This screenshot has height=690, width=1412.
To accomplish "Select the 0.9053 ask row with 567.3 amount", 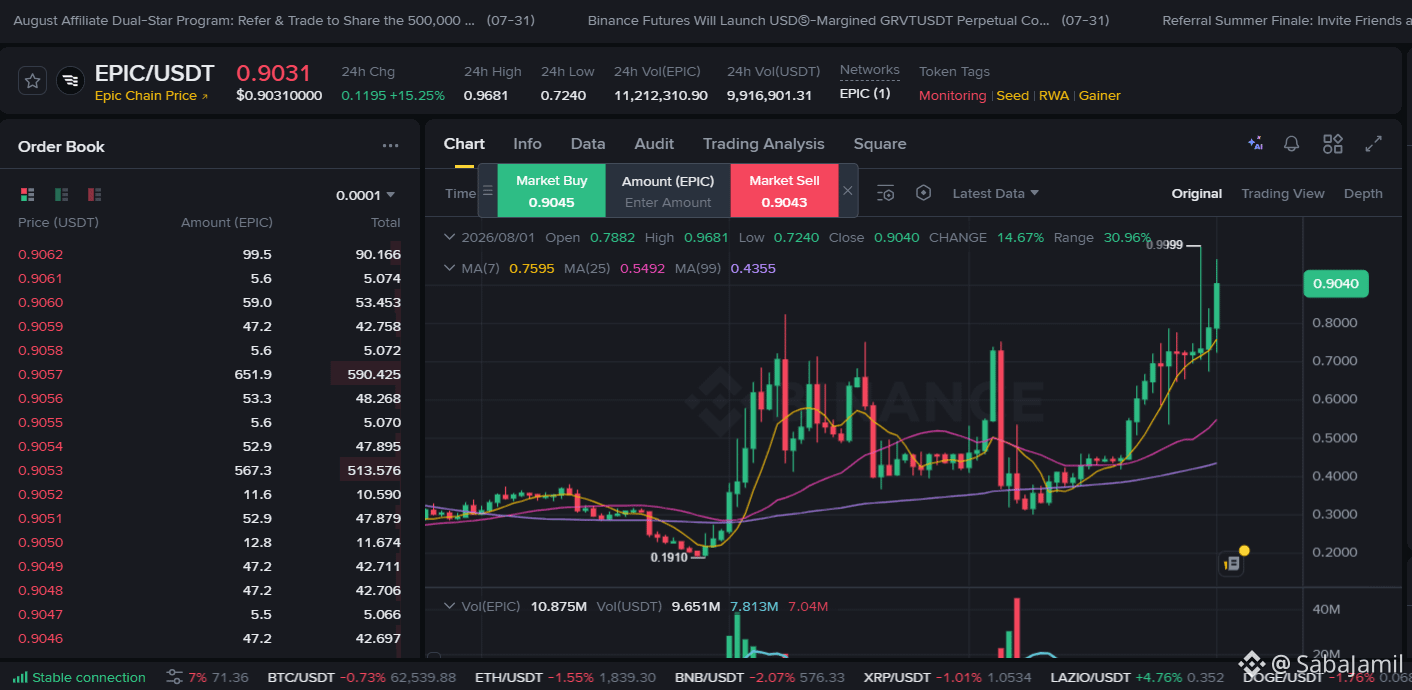I will click(x=209, y=470).
